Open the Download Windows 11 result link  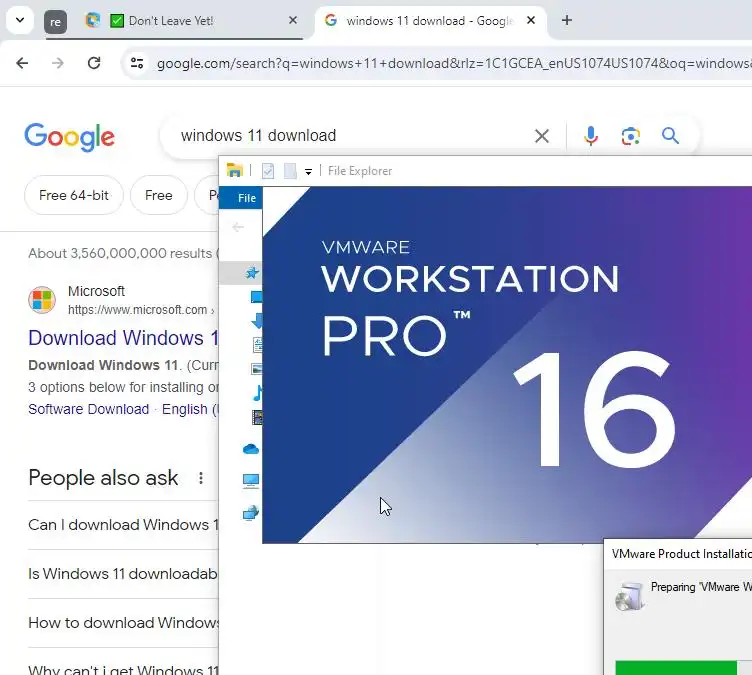pyautogui.click(x=123, y=338)
